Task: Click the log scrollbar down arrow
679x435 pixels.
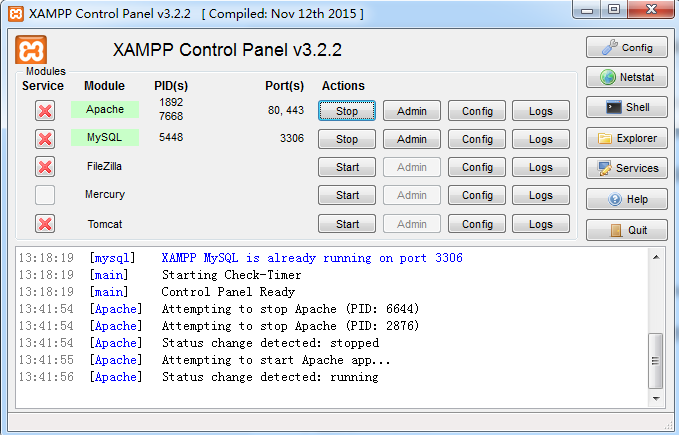Action: [x=656, y=398]
